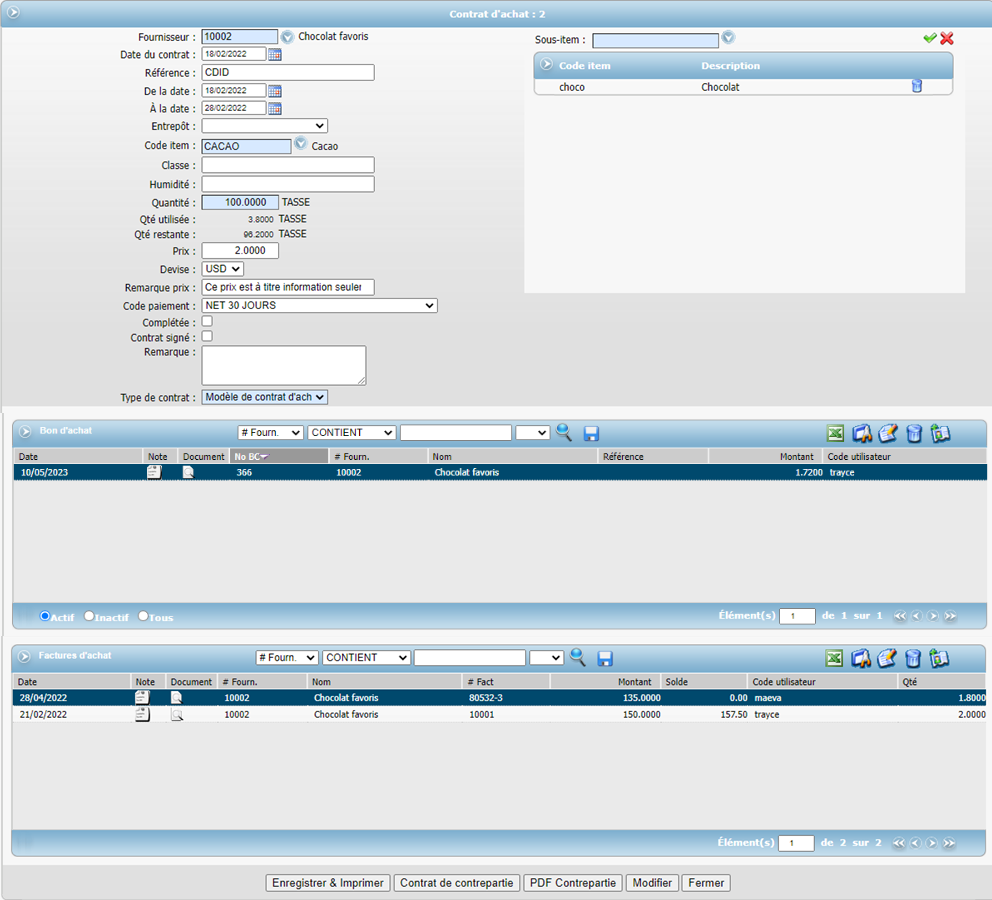Screen dimensions: 992x900
Task: Export Bon d'achat list to Excel
Action: pos(835,433)
